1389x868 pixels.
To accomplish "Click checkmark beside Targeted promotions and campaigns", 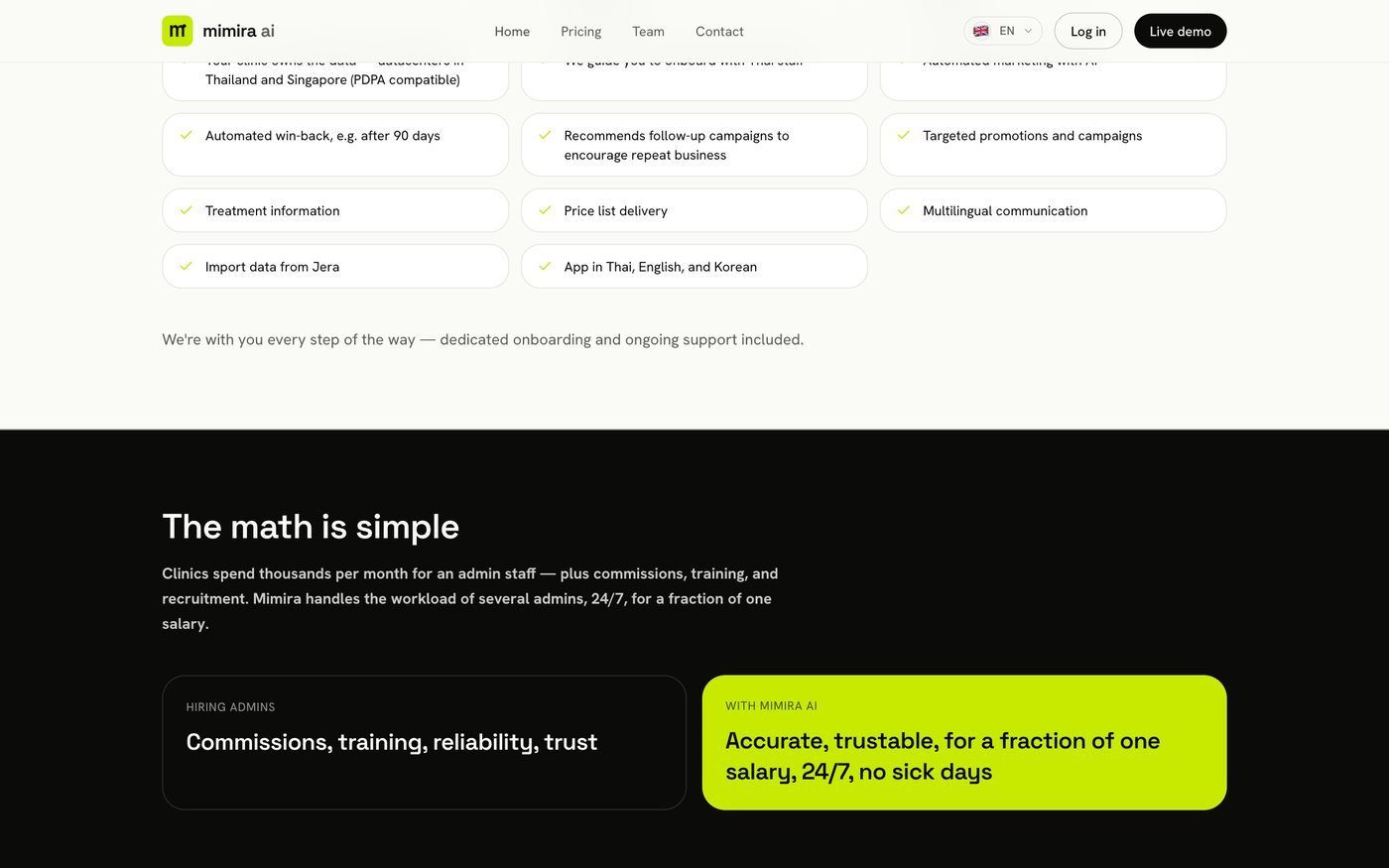I will (x=904, y=135).
